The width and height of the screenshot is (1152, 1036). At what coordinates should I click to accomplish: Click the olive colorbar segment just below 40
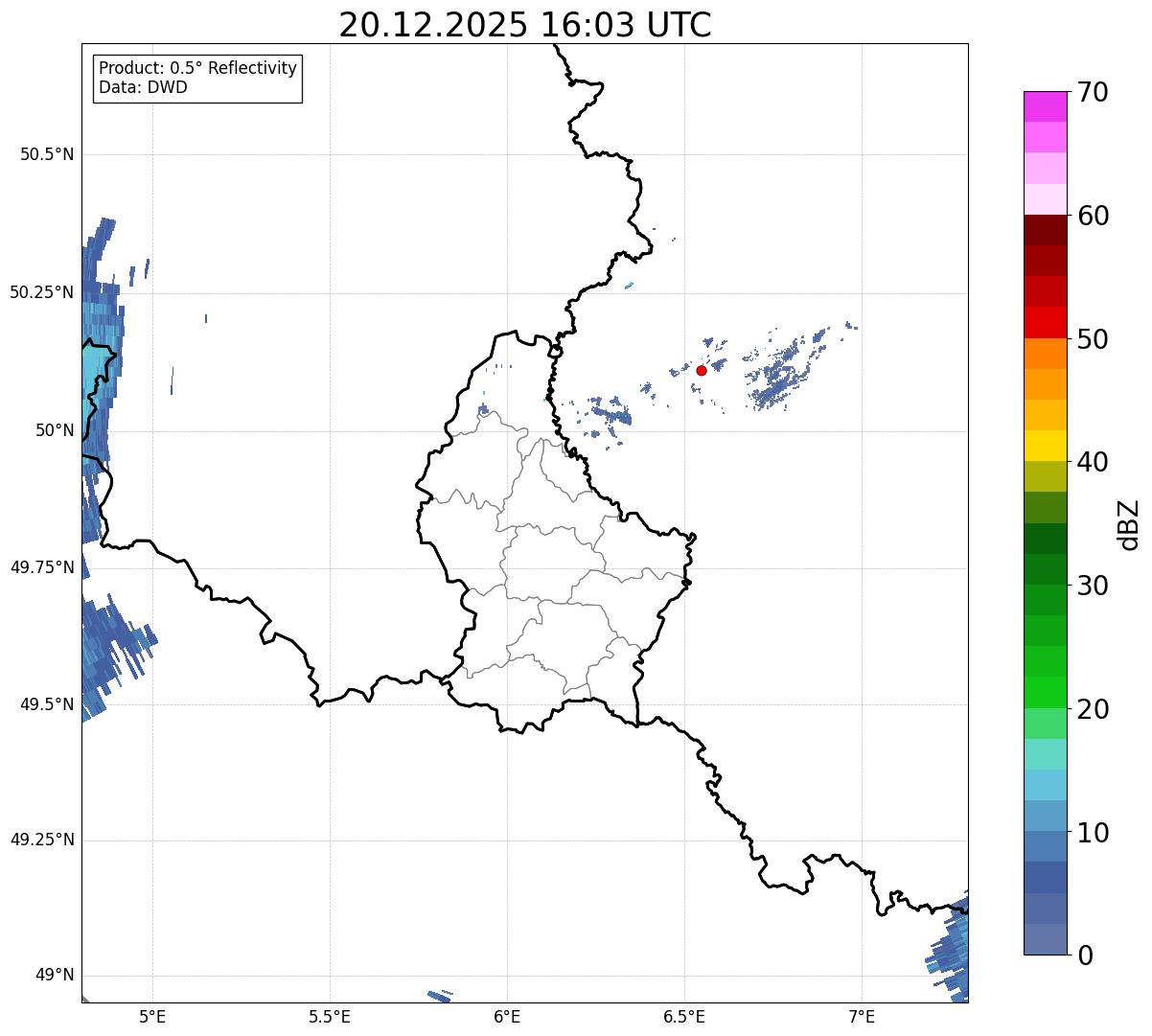tap(1045, 476)
